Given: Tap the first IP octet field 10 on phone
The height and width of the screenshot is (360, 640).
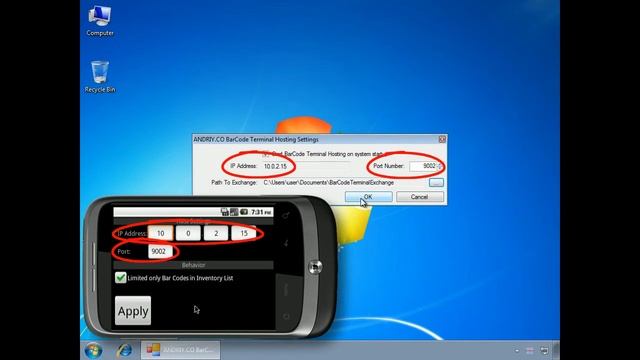Looking at the screenshot, I should point(160,233).
